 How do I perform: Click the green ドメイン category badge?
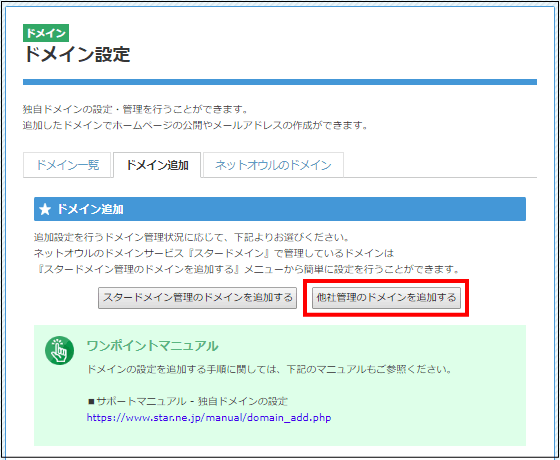(x=46, y=33)
